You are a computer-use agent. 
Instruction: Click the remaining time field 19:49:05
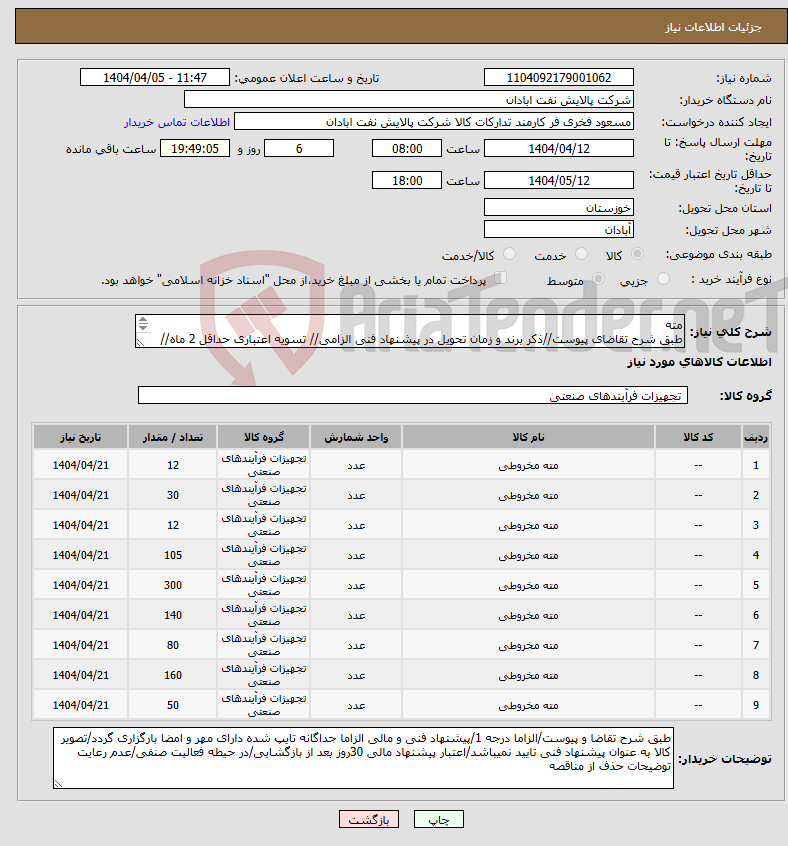(195, 148)
